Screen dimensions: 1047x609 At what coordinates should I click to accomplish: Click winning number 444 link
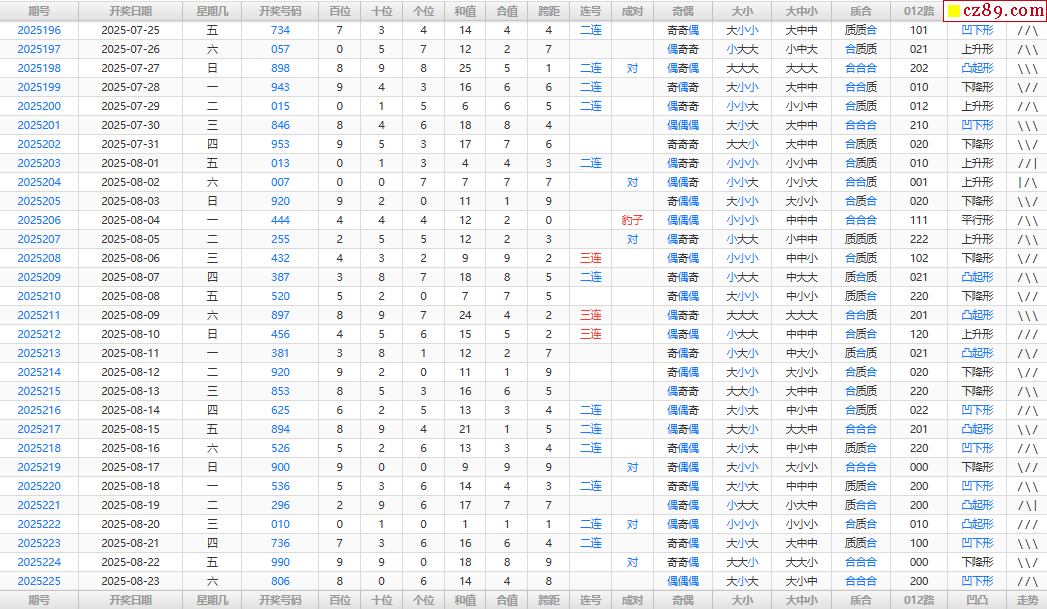[x=280, y=220]
